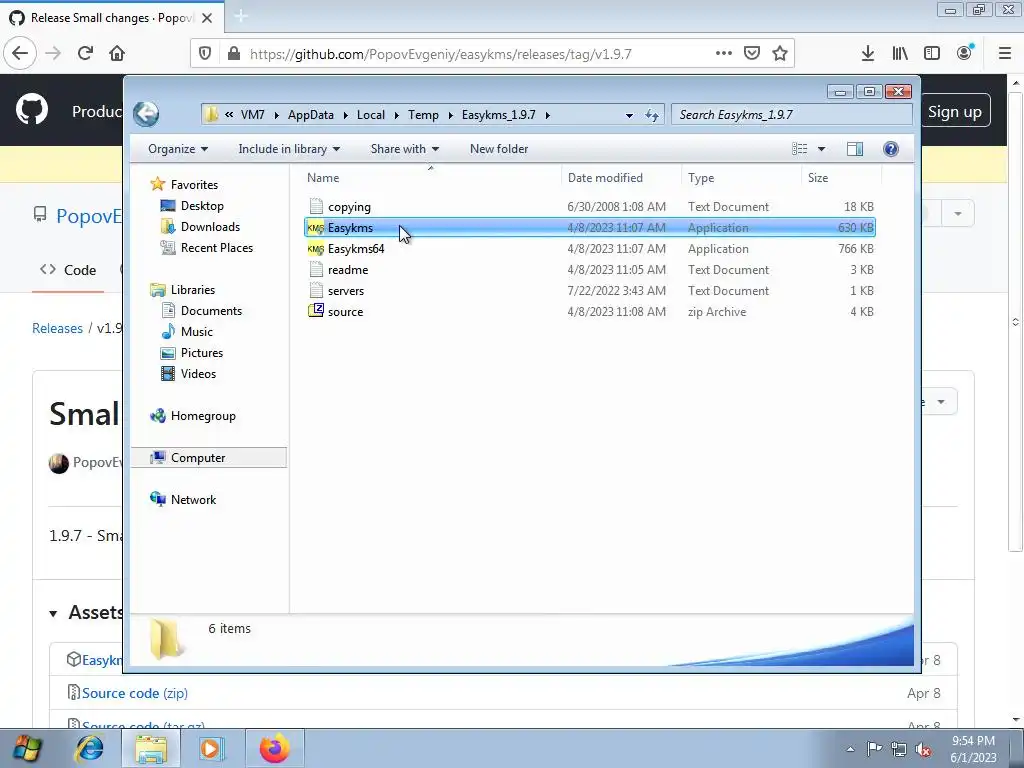The width and height of the screenshot is (1024, 768).
Task: Open Firefox downloads arrow icon
Action: [x=867, y=54]
